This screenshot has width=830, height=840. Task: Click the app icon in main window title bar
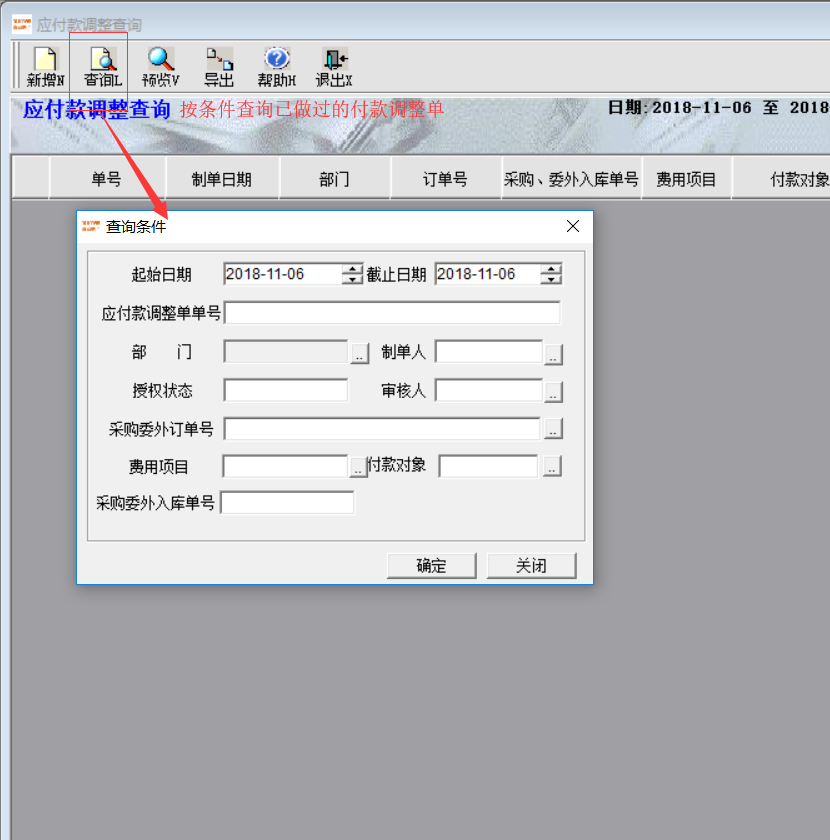coord(21,24)
